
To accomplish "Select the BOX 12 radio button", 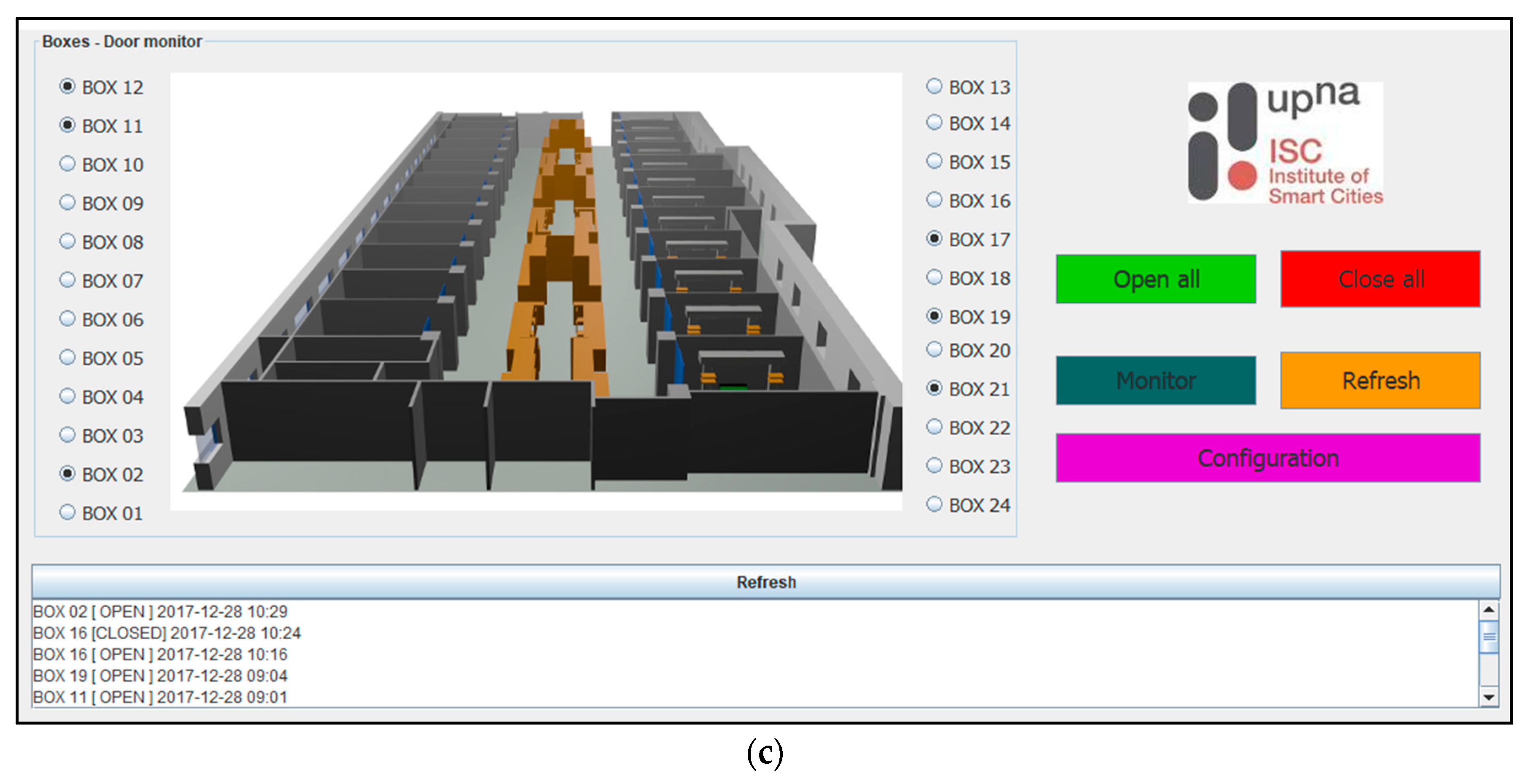I will 68,86.
